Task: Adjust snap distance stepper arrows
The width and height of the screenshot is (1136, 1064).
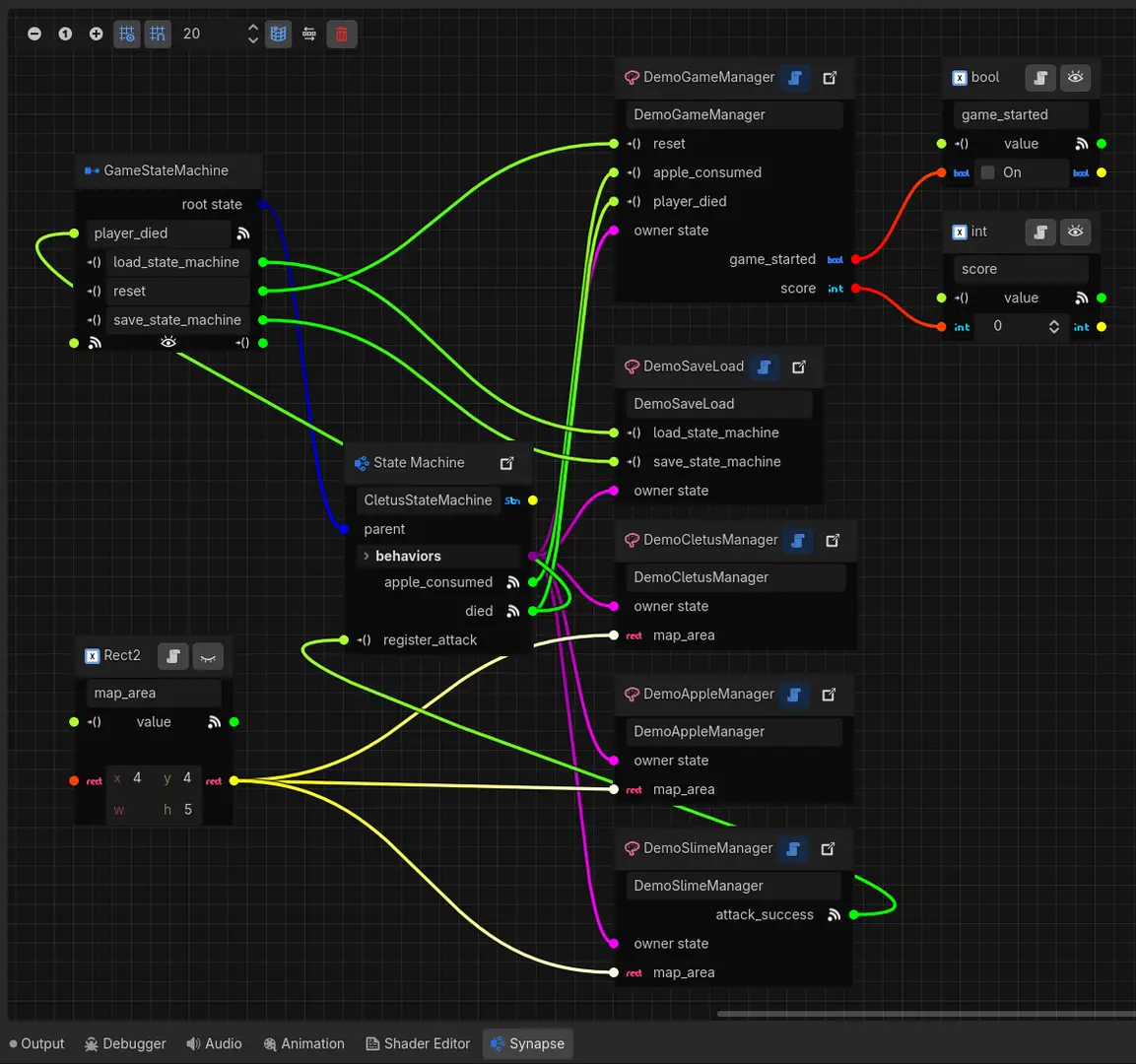Action: coord(253,34)
